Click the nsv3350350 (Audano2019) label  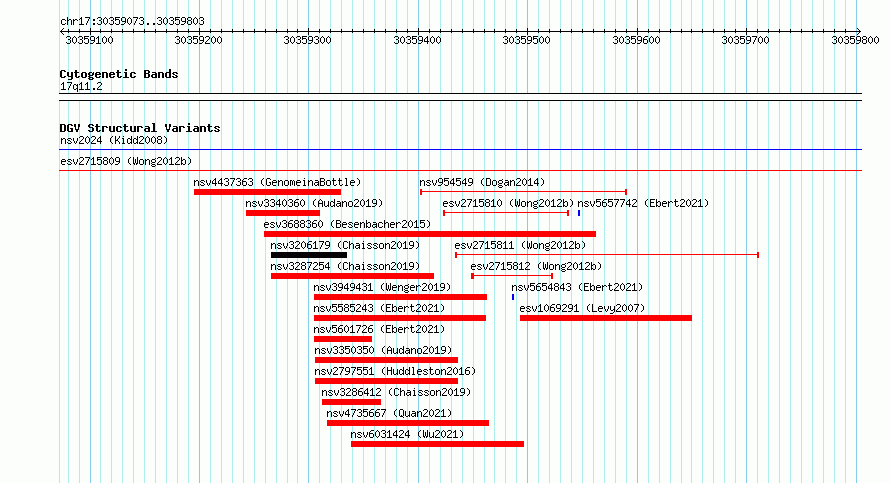(383, 350)
